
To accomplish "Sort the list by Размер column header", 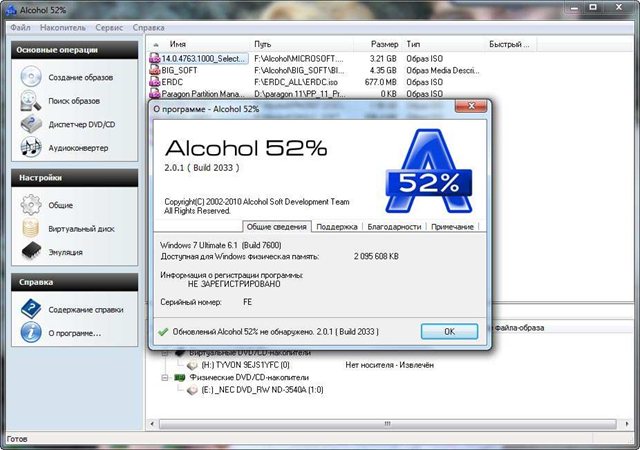I will (378, 44).
